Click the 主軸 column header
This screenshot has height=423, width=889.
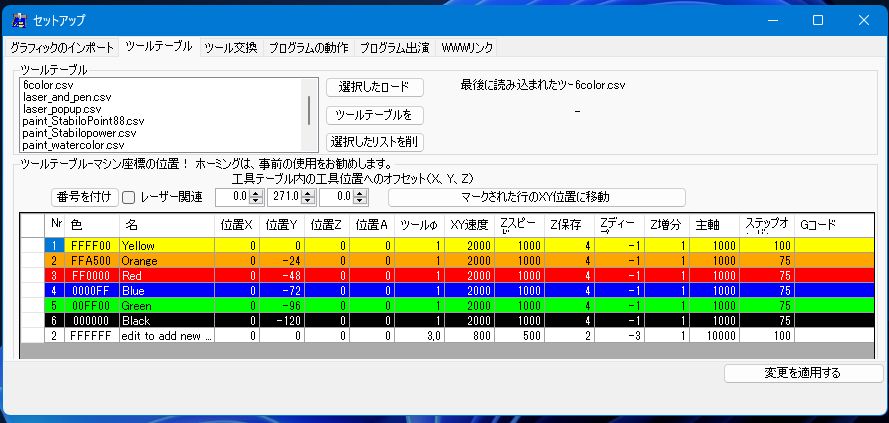point(715,225)
